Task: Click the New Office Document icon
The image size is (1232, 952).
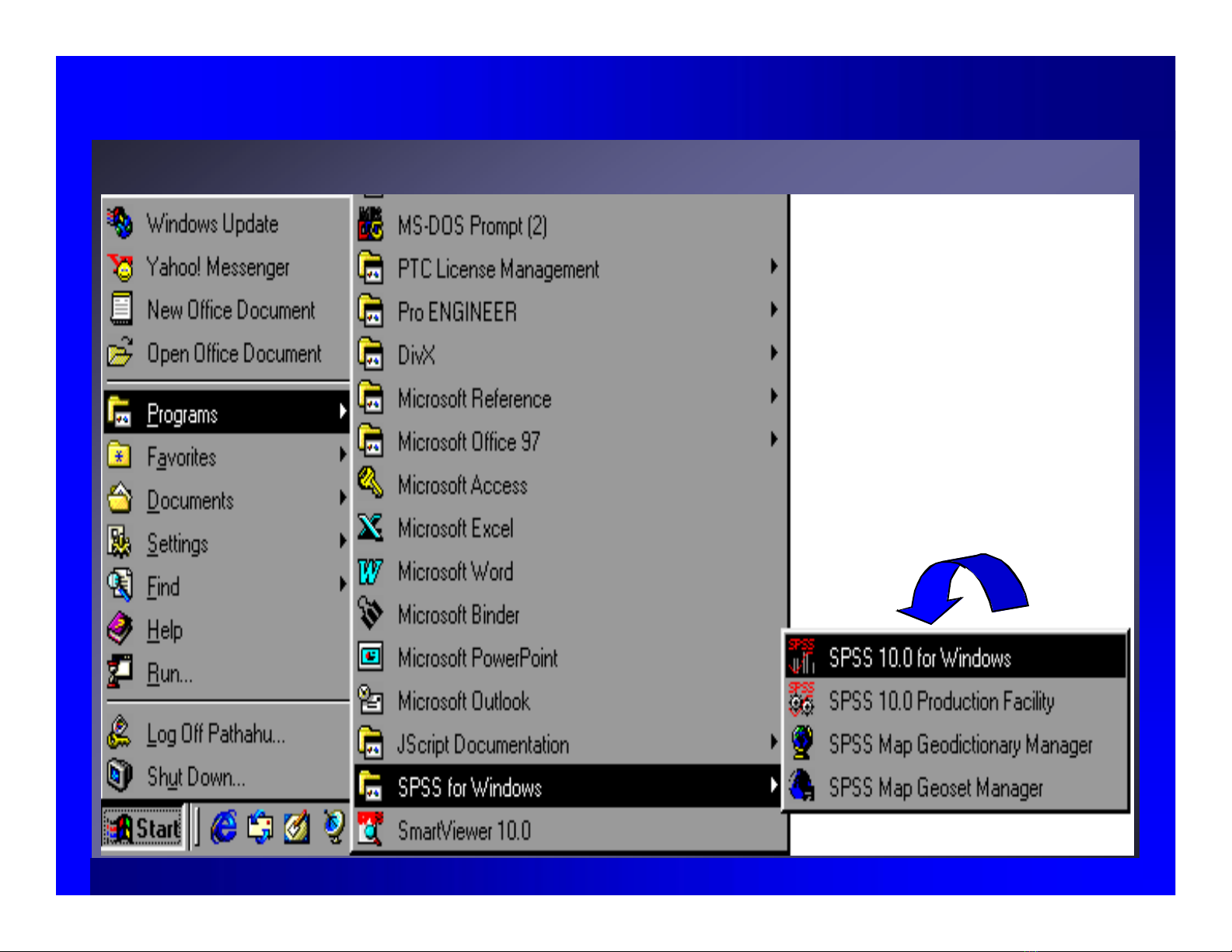Action: click(120, 309)
